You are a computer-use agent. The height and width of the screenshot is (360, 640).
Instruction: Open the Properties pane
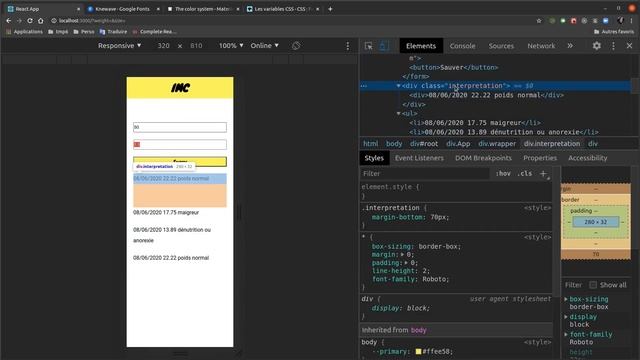point(540,158)
